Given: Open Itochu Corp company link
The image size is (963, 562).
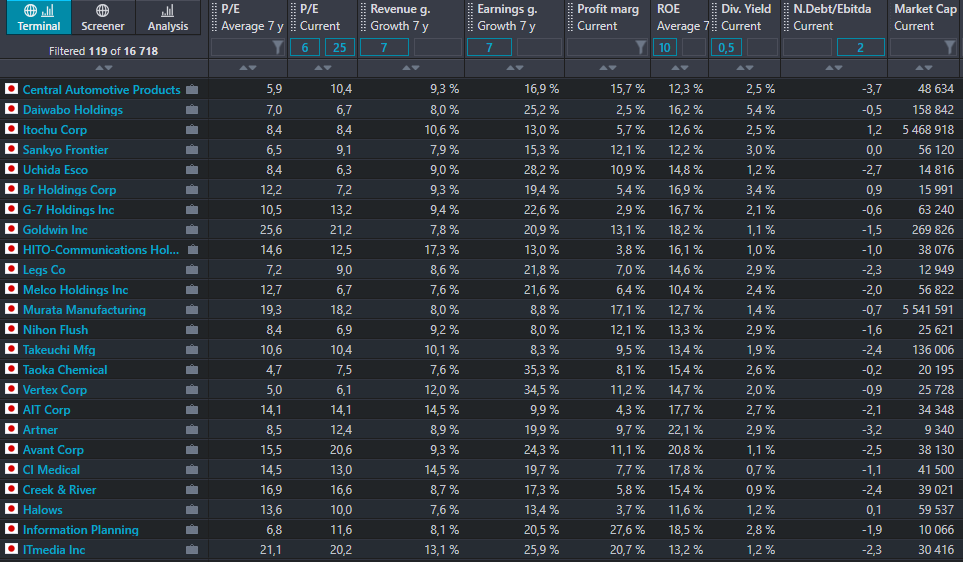Looking at the screenshot, I should [x=55, y=130].
